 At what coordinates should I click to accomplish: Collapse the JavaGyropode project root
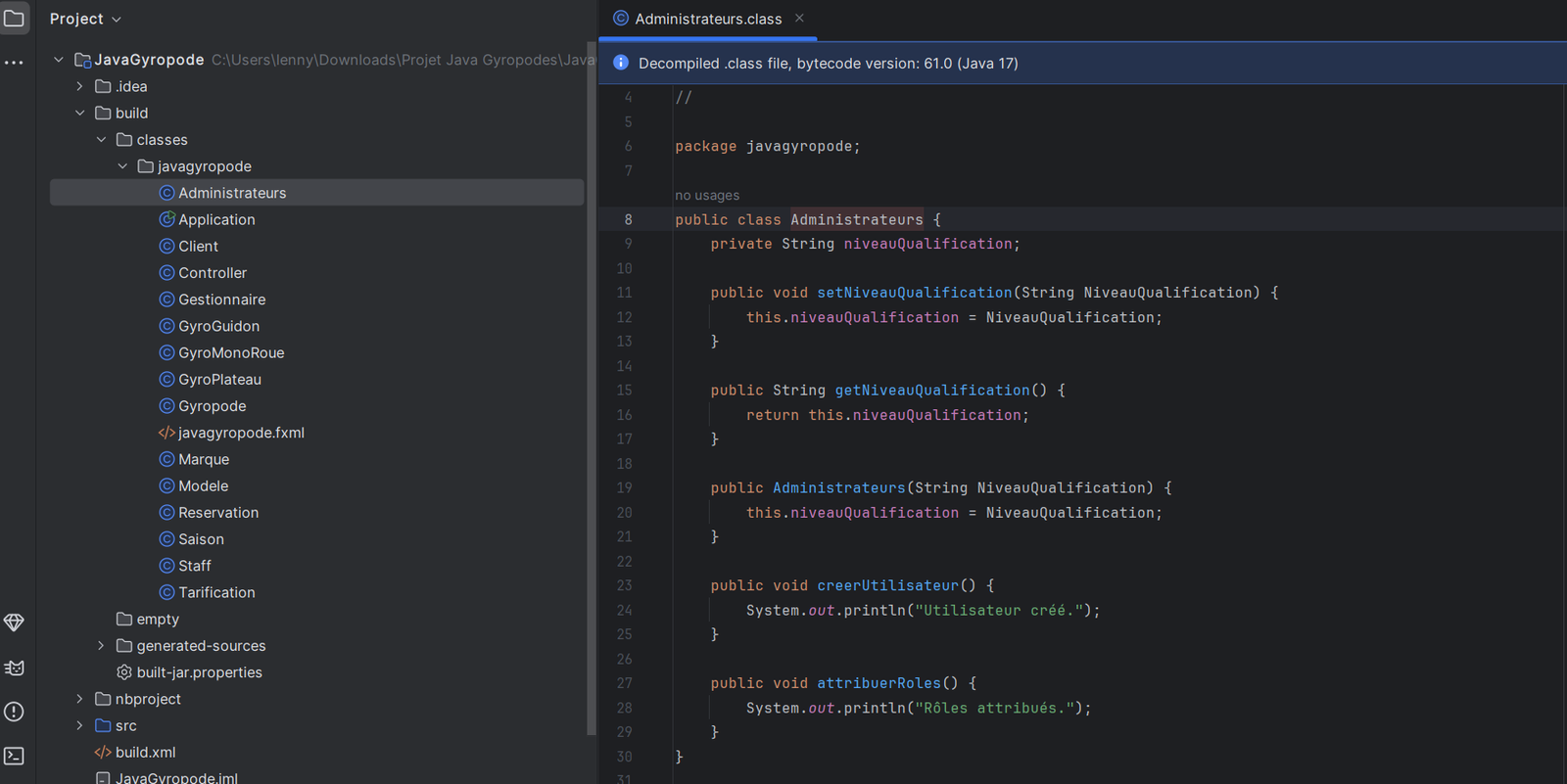click(59, 60)
